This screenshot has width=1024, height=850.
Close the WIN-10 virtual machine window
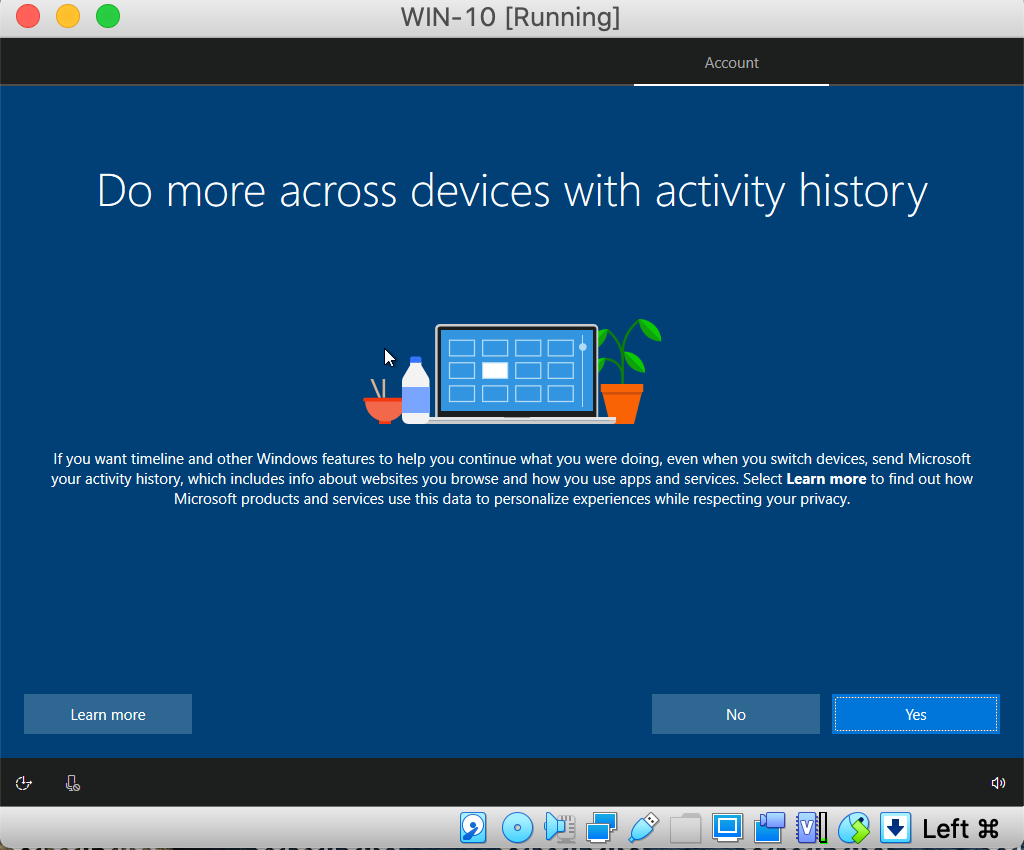pos(27,16)
